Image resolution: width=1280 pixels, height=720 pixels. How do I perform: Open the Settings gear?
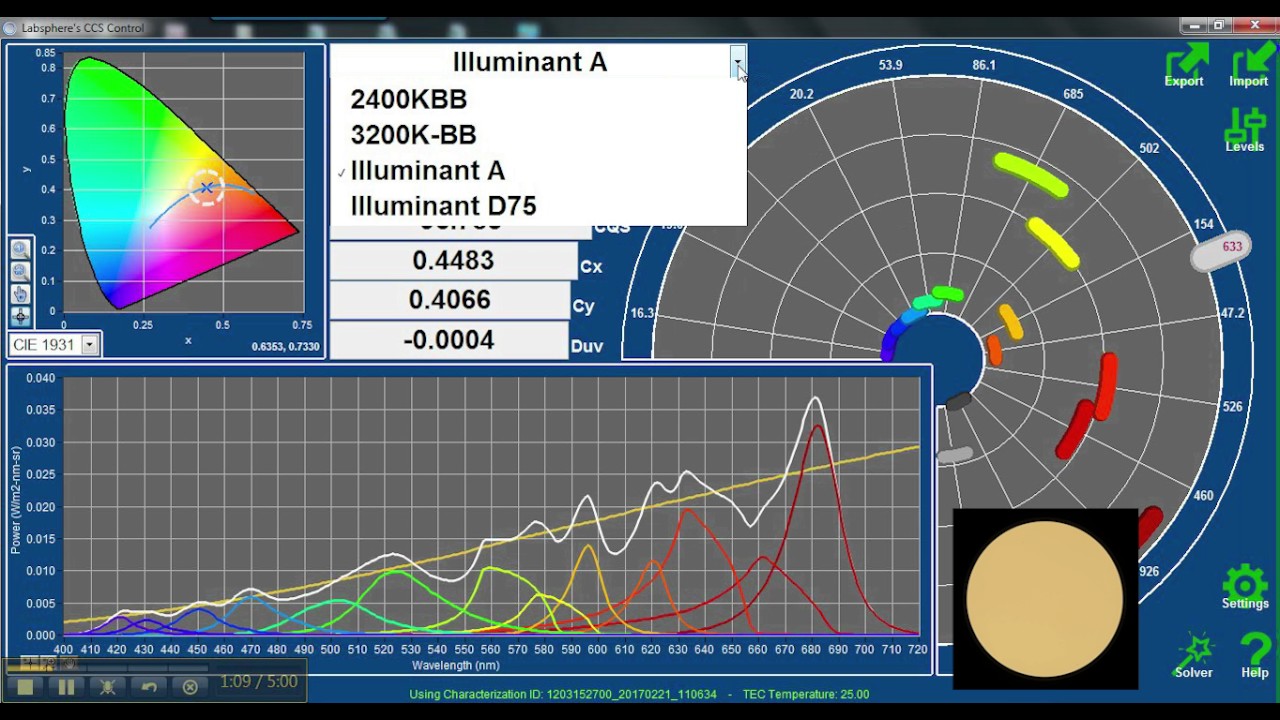pyautogui.click(x=1245, y=587)
